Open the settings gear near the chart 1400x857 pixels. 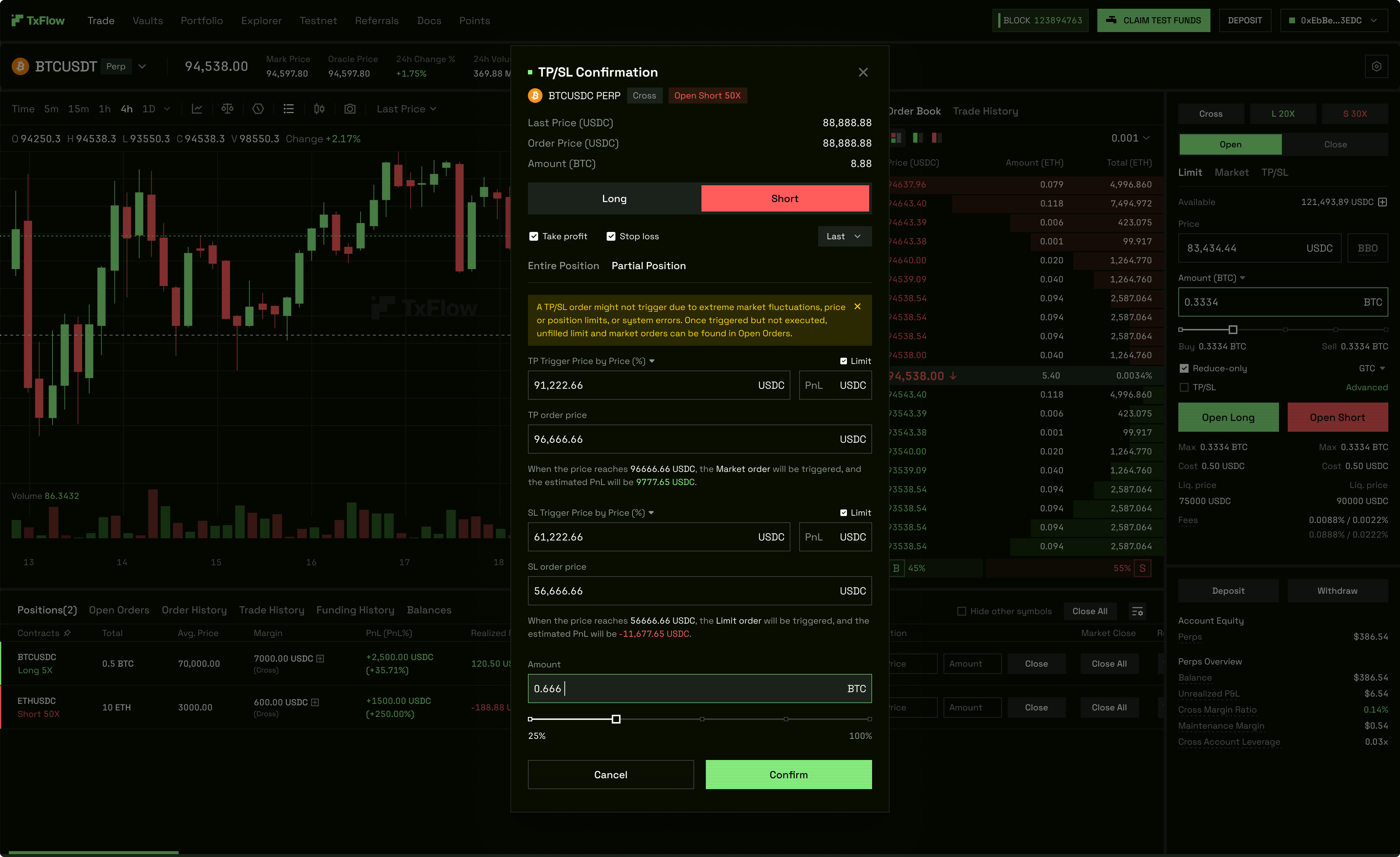(1376, 66)
